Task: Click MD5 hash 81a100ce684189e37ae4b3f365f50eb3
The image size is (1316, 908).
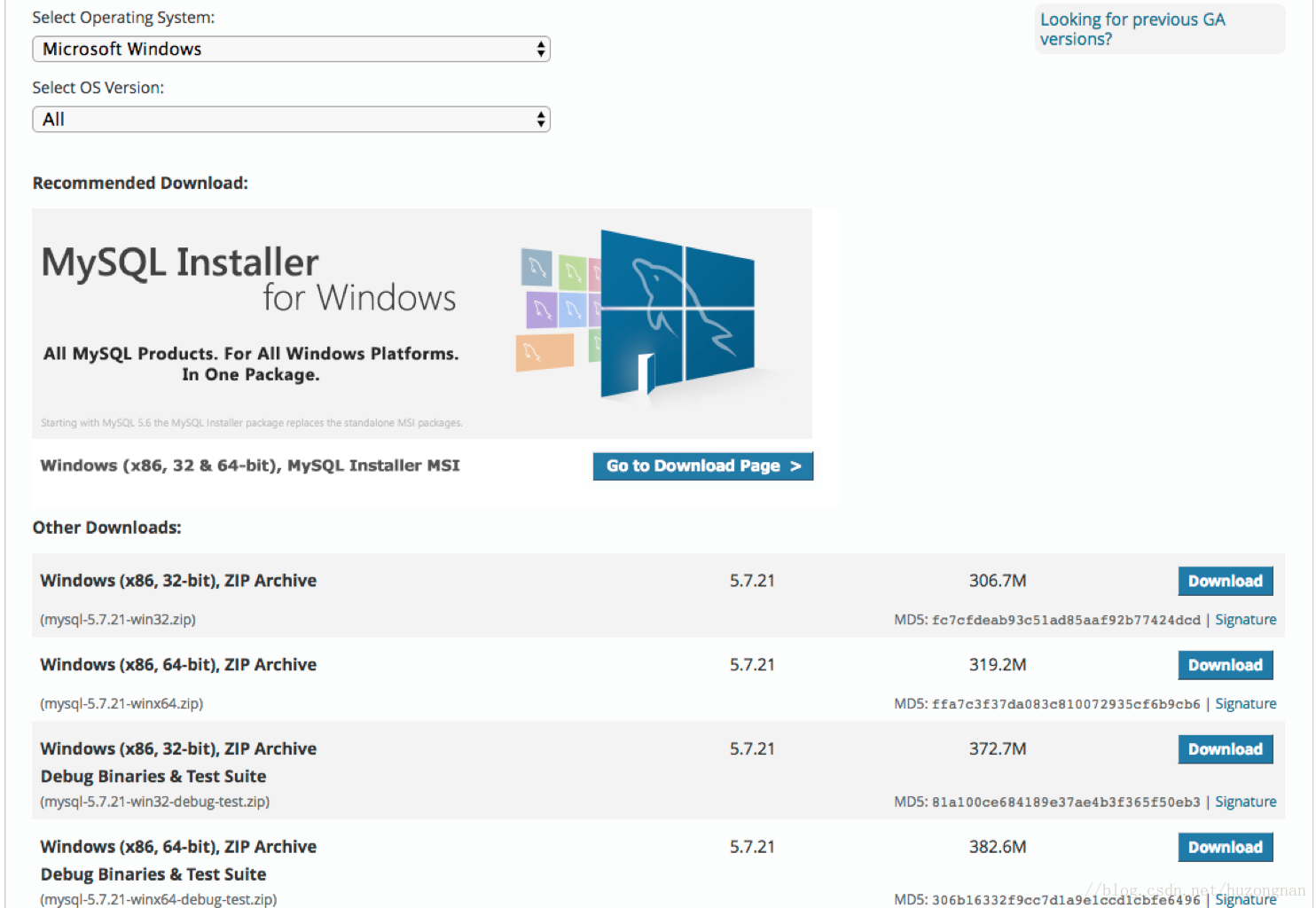Action: 1066,802
